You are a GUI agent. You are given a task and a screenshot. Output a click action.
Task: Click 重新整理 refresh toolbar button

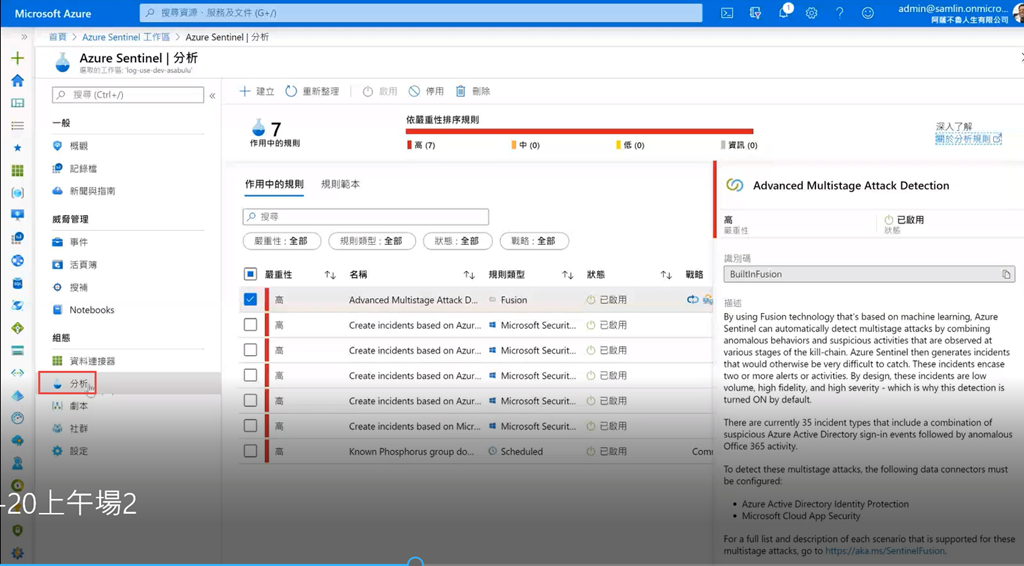click(x=312, y=91)
